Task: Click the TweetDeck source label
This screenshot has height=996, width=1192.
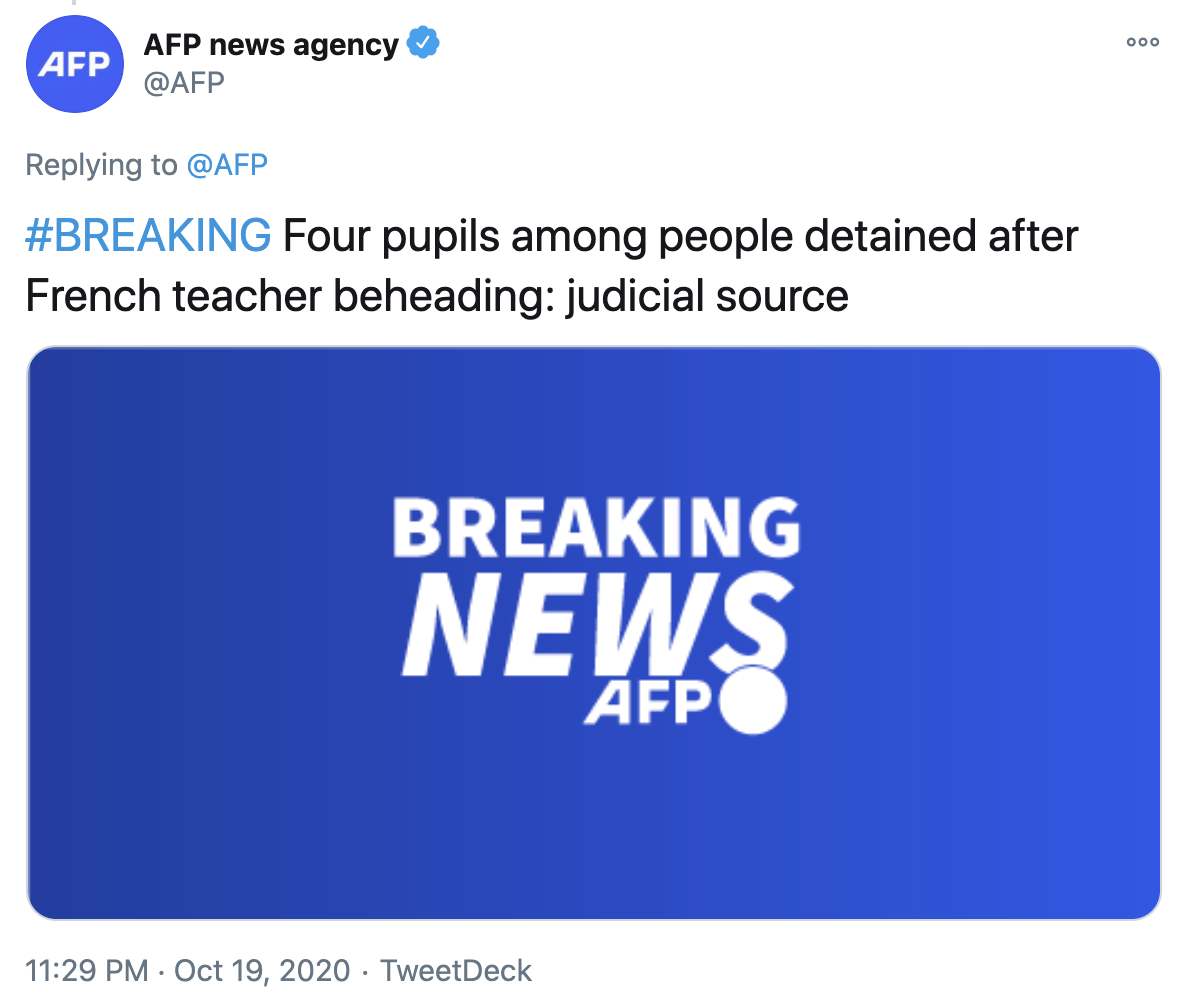Action: [456, 970]
